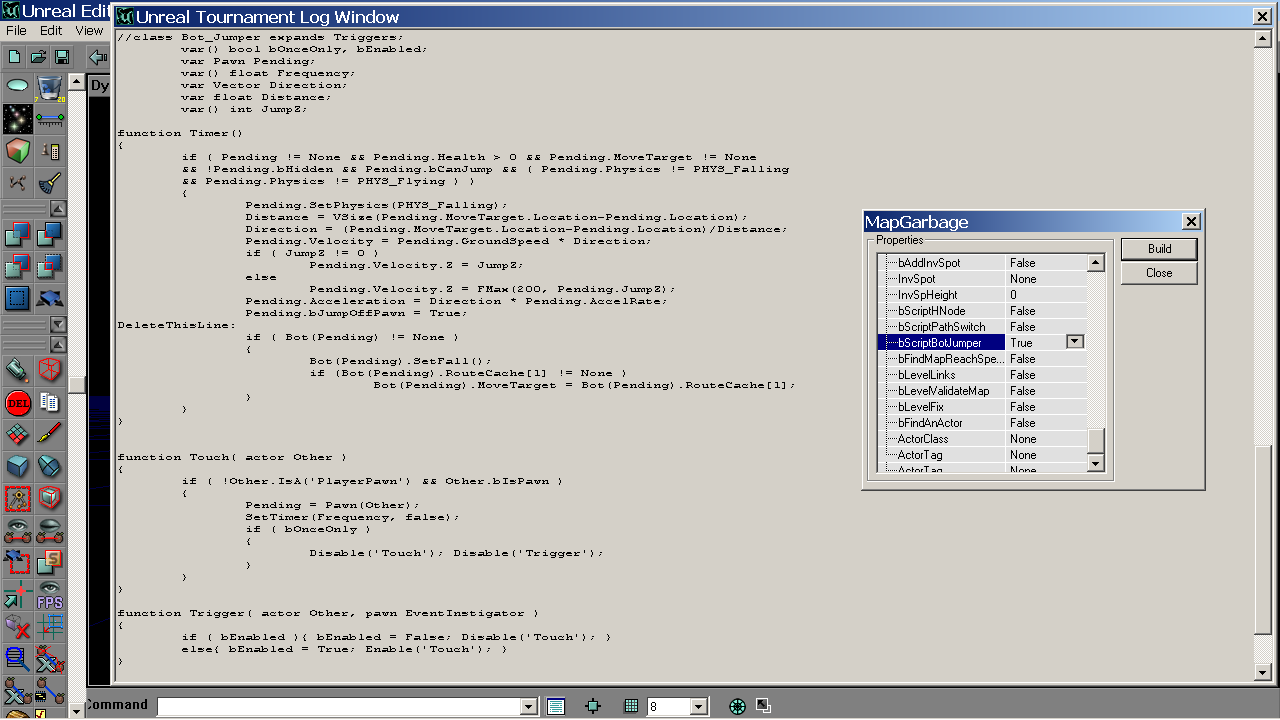
Task: Click MapGarbage properties scrollbar down arrow
Action: 1096,463
